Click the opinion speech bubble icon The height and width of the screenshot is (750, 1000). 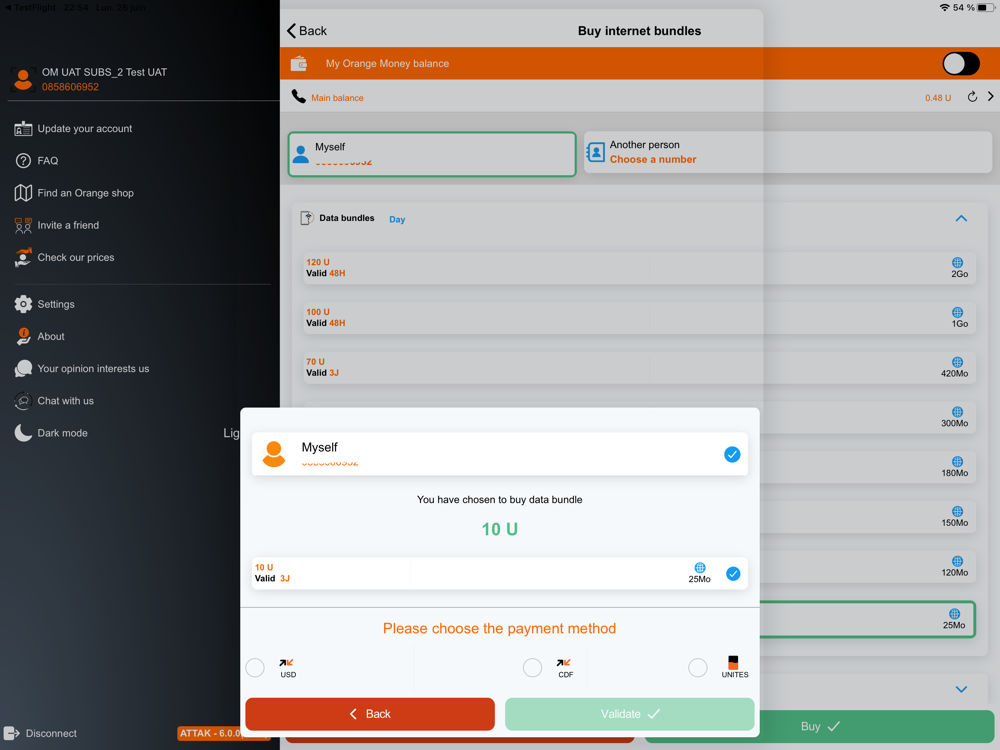click(24, 369)
